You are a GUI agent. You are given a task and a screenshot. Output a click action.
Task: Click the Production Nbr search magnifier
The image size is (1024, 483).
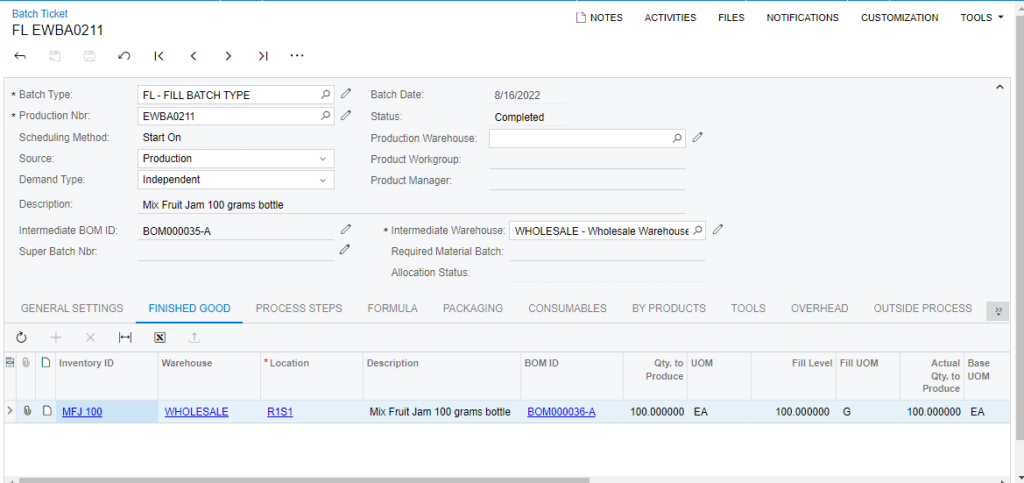325,116
